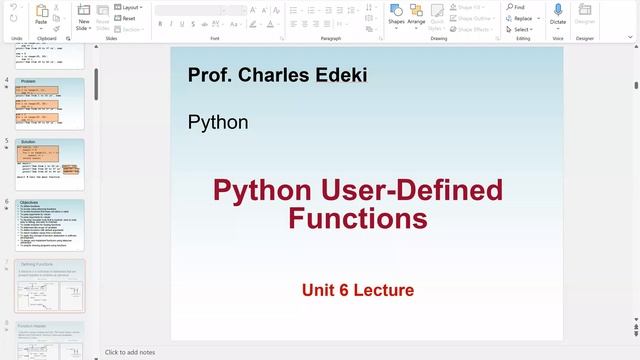The width and height of the screenshot is (640, 360).
Task: Click the Find button
Action: (x=516, y=7)
